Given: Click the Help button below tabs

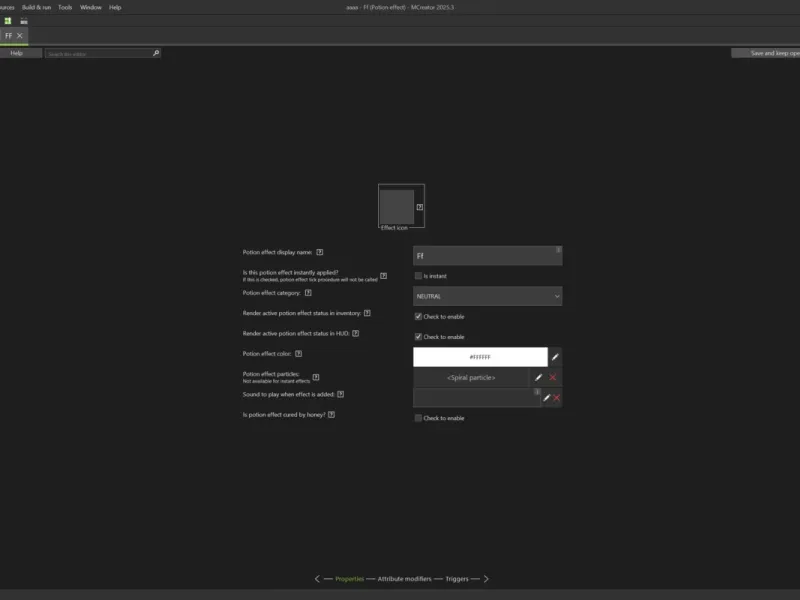Looking at the screenshot, I should tap(17, 53).
